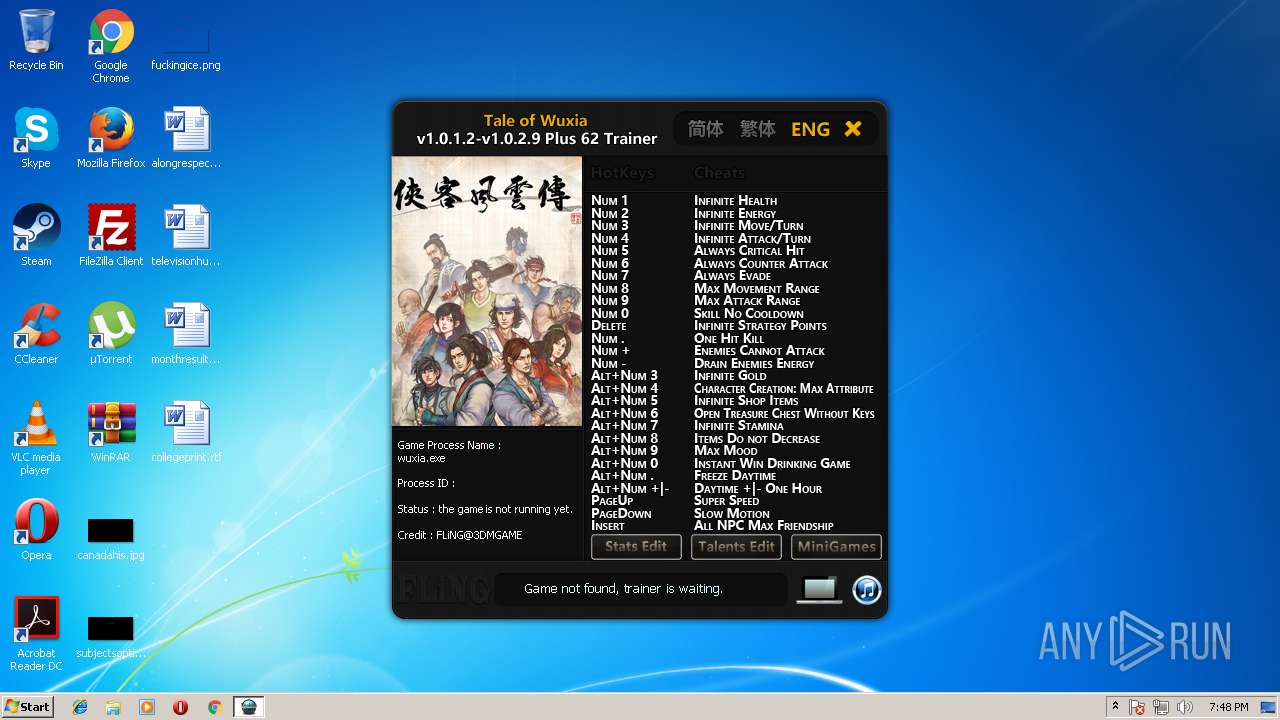This screenshot has width=1280, height=720.
Task: Open Opera from the taskbar
Action: (180, 707)
